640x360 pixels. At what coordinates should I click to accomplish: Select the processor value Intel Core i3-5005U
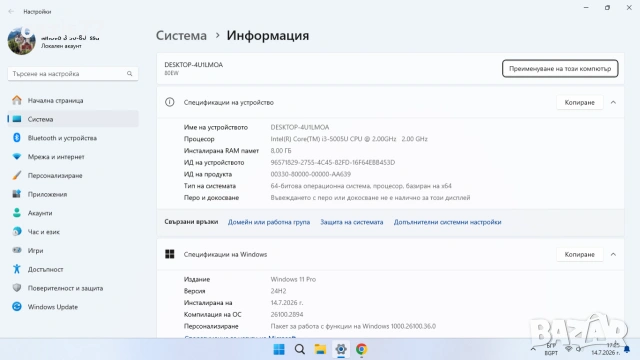(349, 139)
